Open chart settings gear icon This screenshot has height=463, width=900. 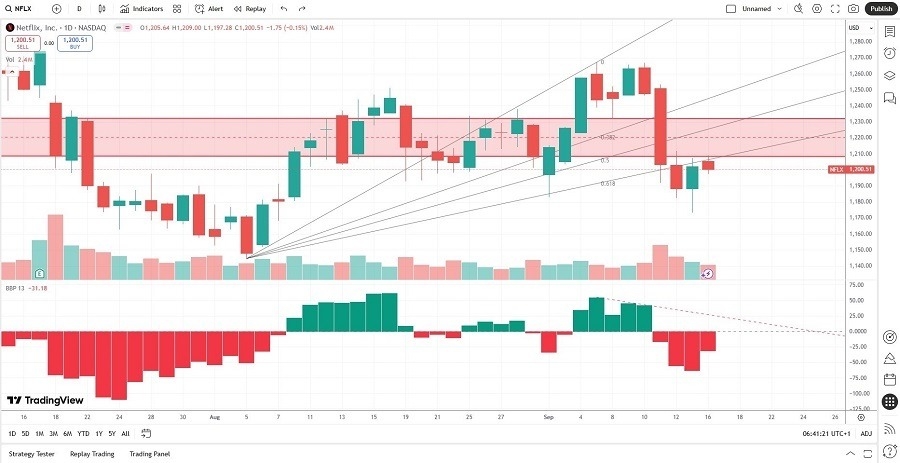817,8
